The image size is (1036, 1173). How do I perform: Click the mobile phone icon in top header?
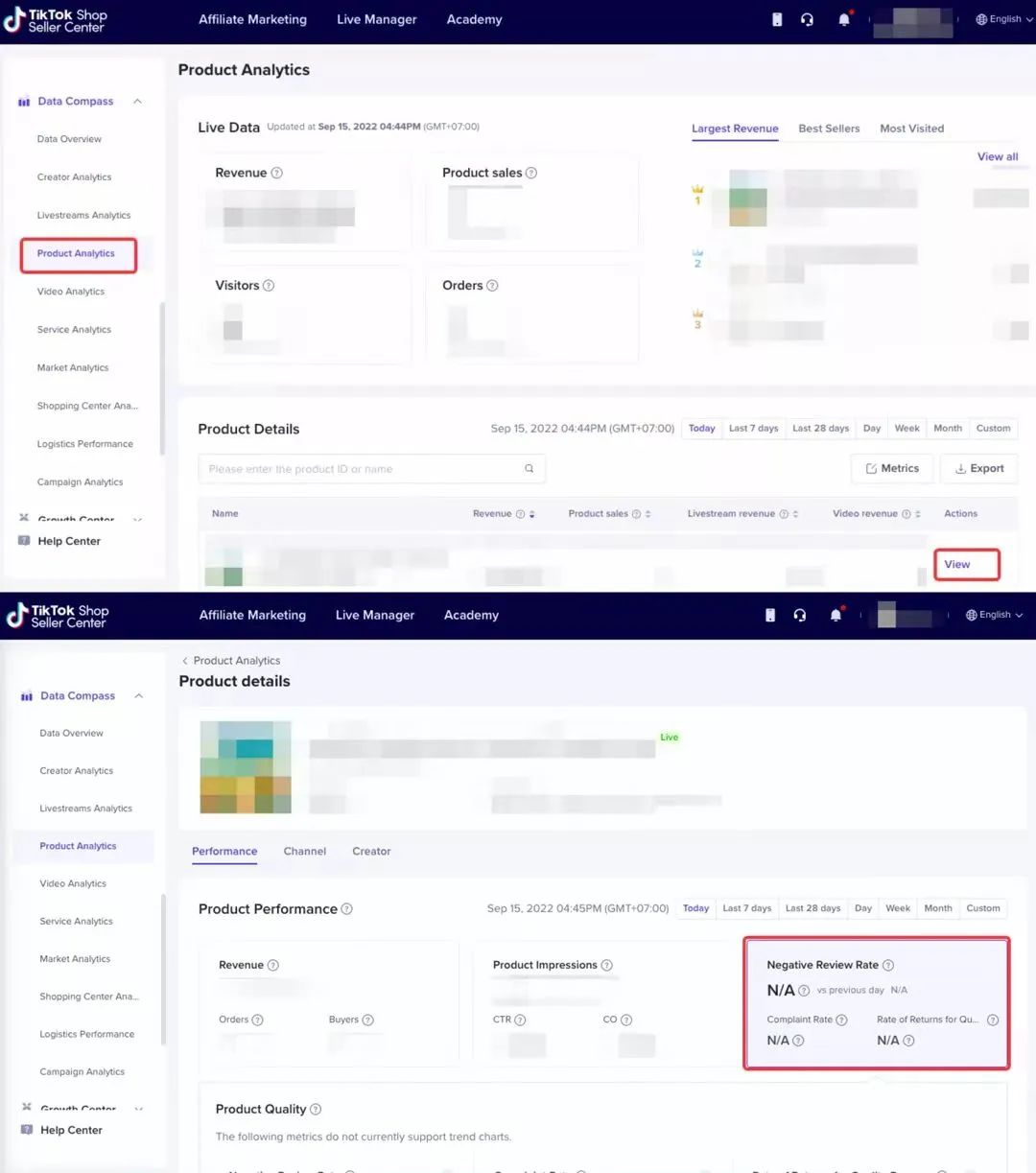777,19
